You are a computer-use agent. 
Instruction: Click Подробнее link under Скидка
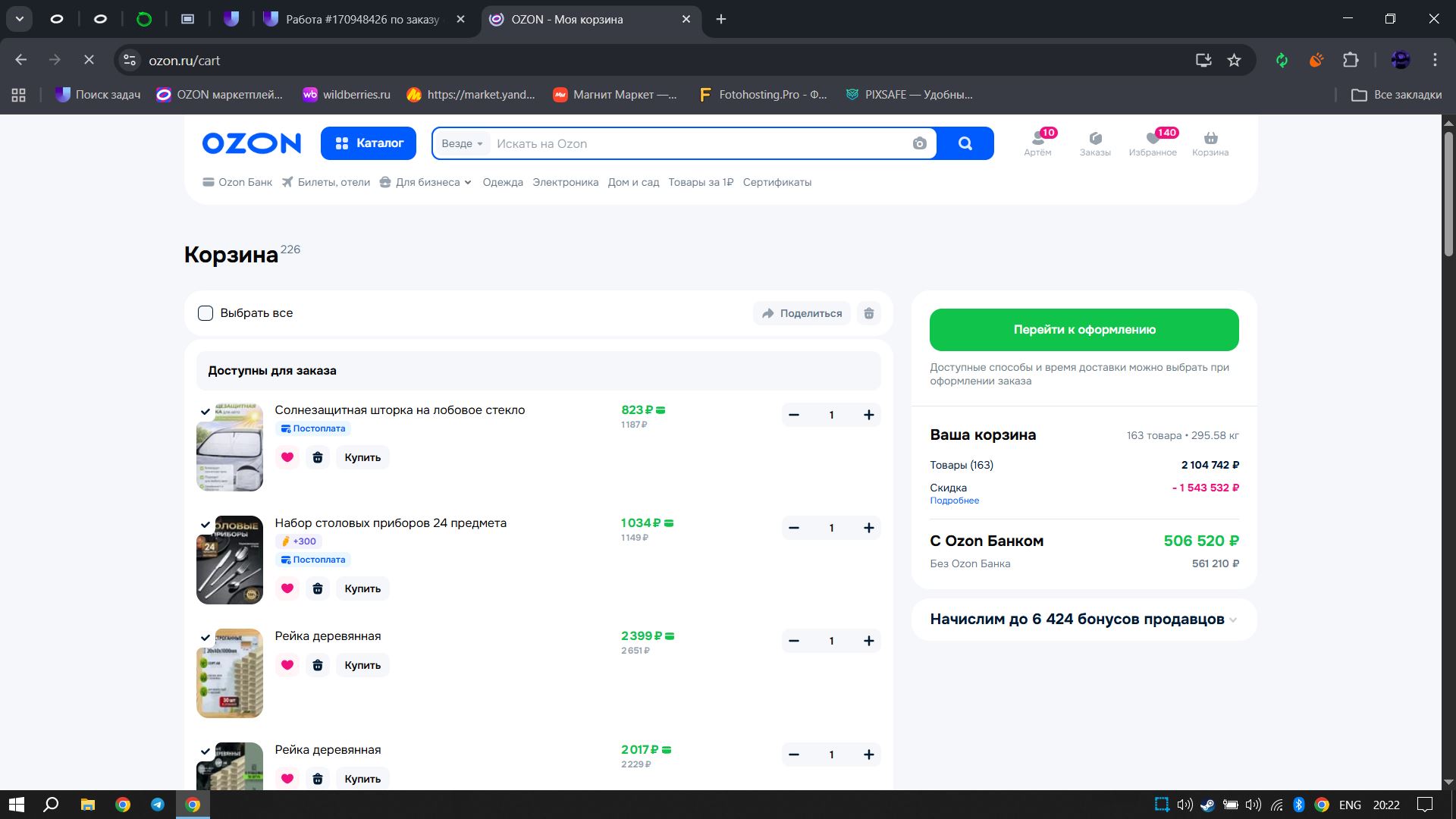tap(954, 500)
